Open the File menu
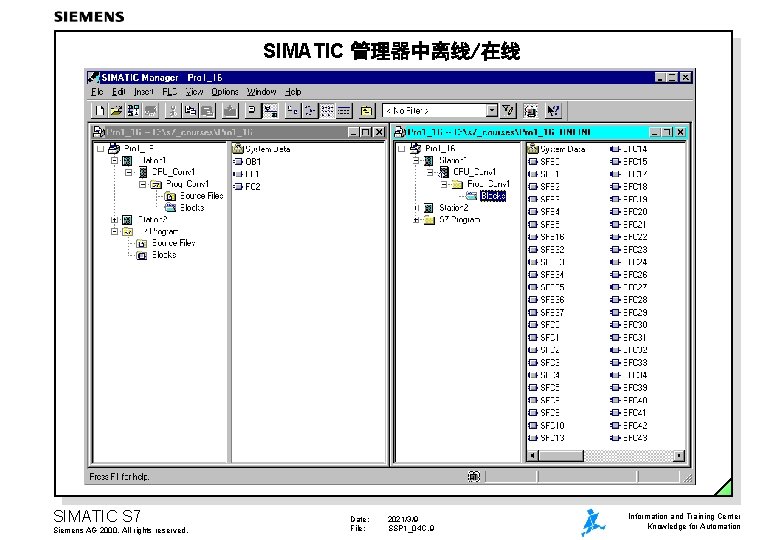Image resolution: width=780 pixels, height=540 pixels. 97,92
